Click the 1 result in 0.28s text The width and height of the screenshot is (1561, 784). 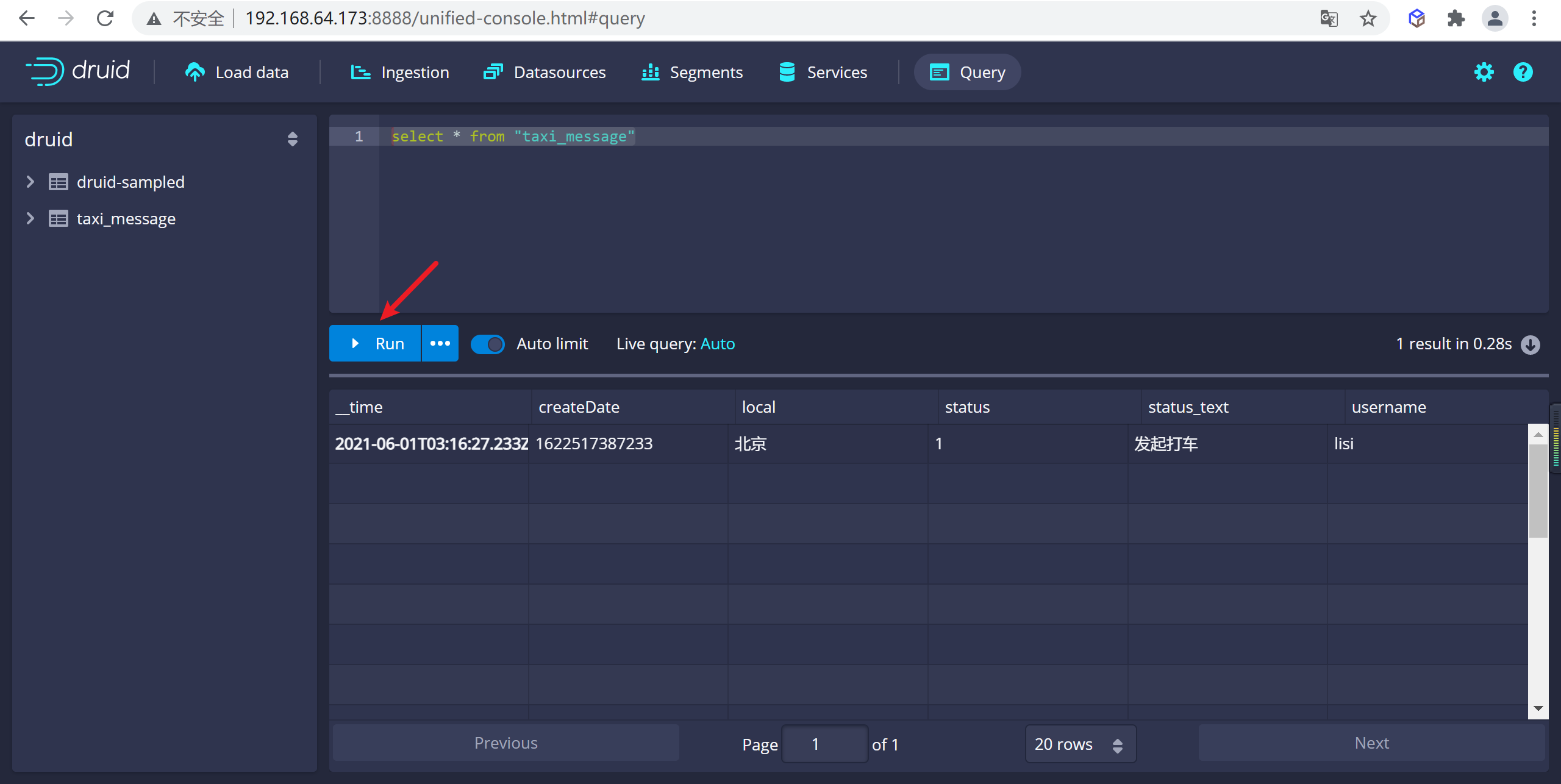click(1454, 344)
